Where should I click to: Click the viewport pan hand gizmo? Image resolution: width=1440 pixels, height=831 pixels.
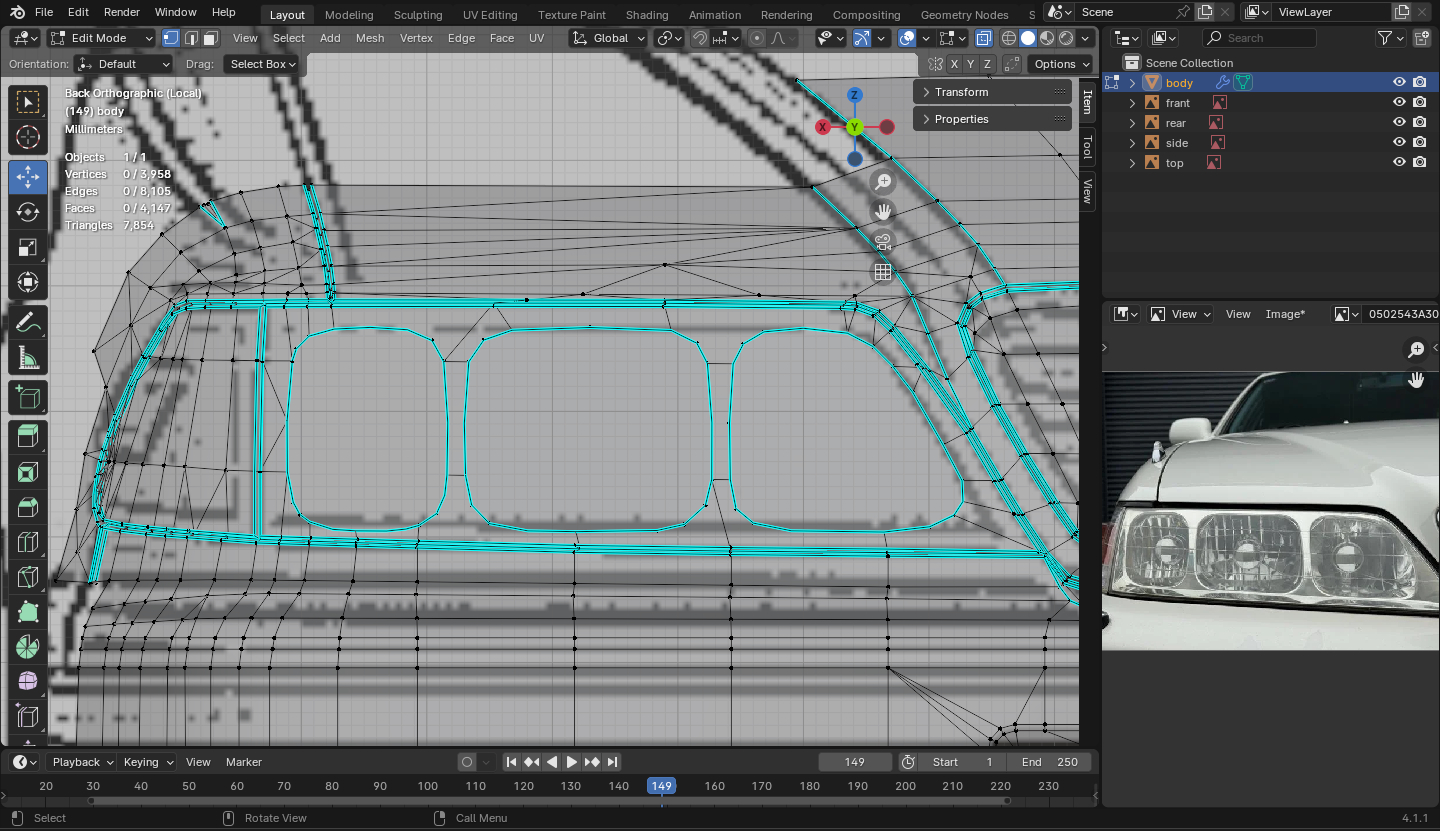pos(883,212)
